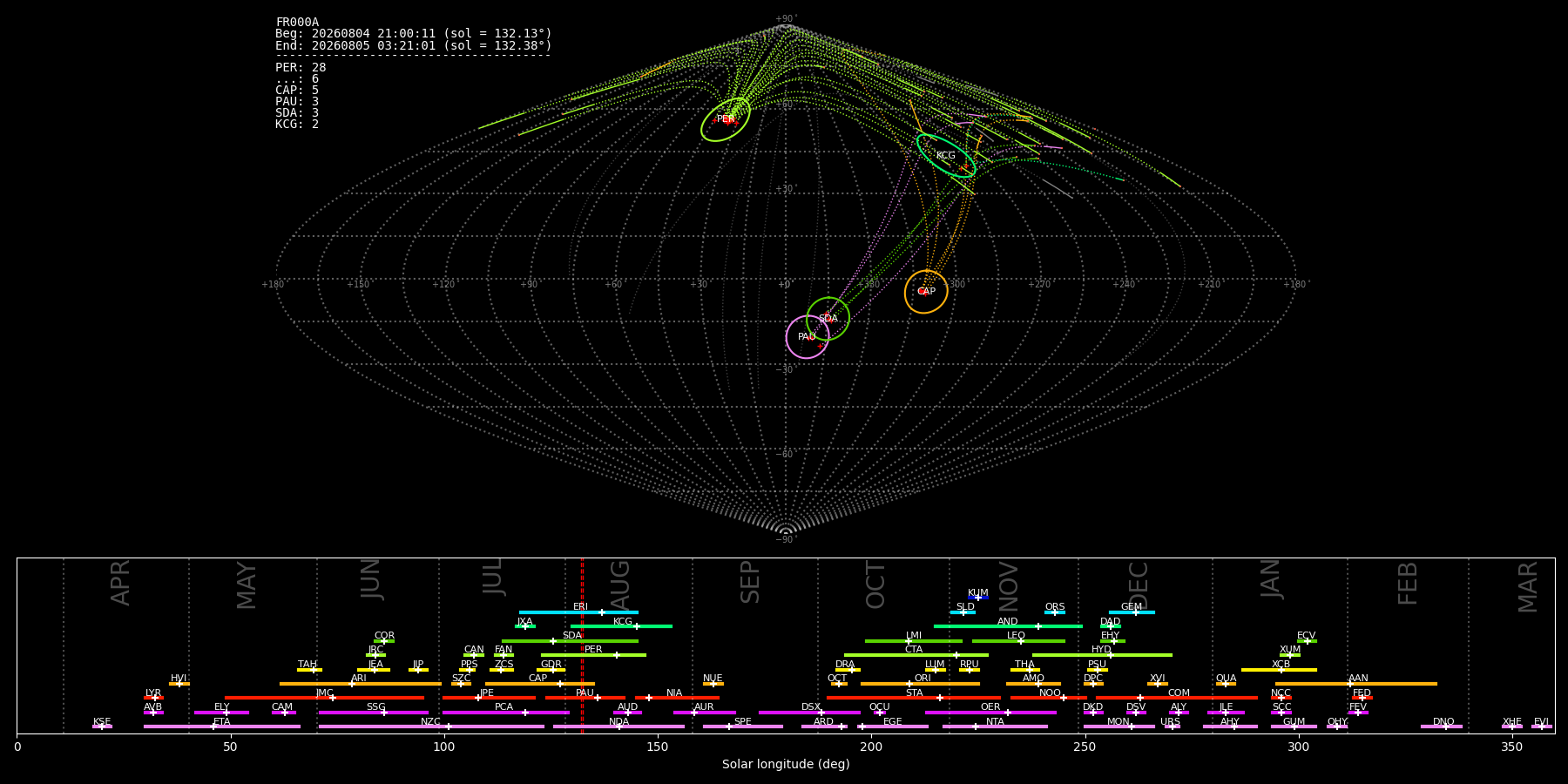The height and width of the screenshot is (784, 1568).
Task: Select the AND shower bar
Action: point(1008,626)
